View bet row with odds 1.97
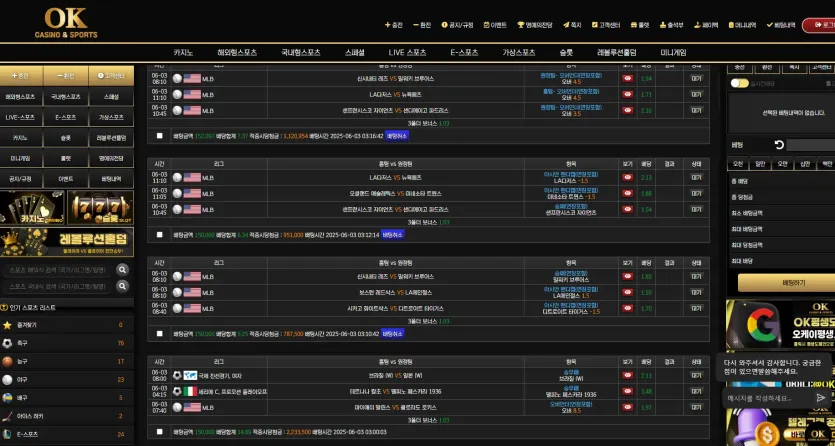This screenshot has height=446, width=835. (x=628, y=407)
